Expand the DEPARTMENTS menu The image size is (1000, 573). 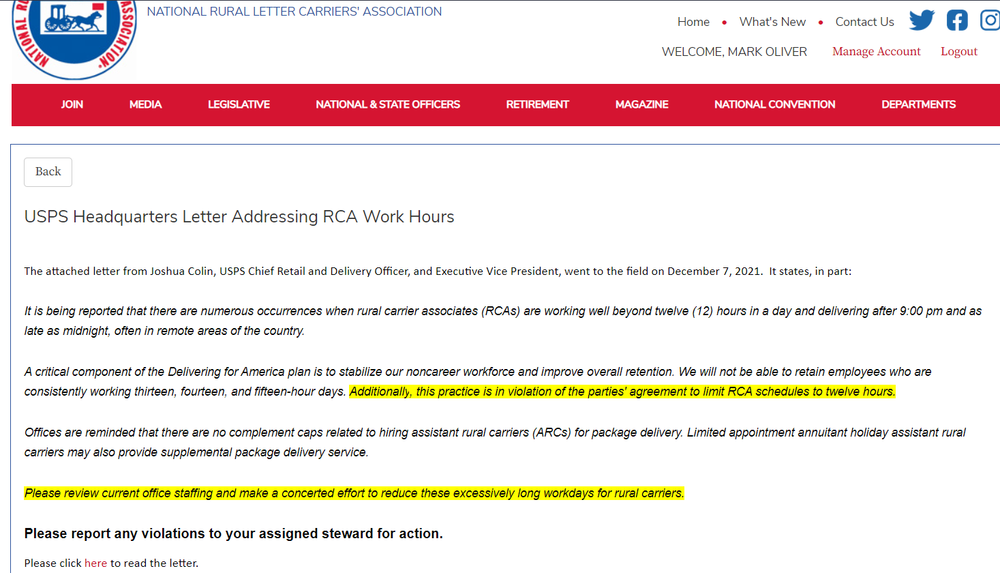click(918, 105)
